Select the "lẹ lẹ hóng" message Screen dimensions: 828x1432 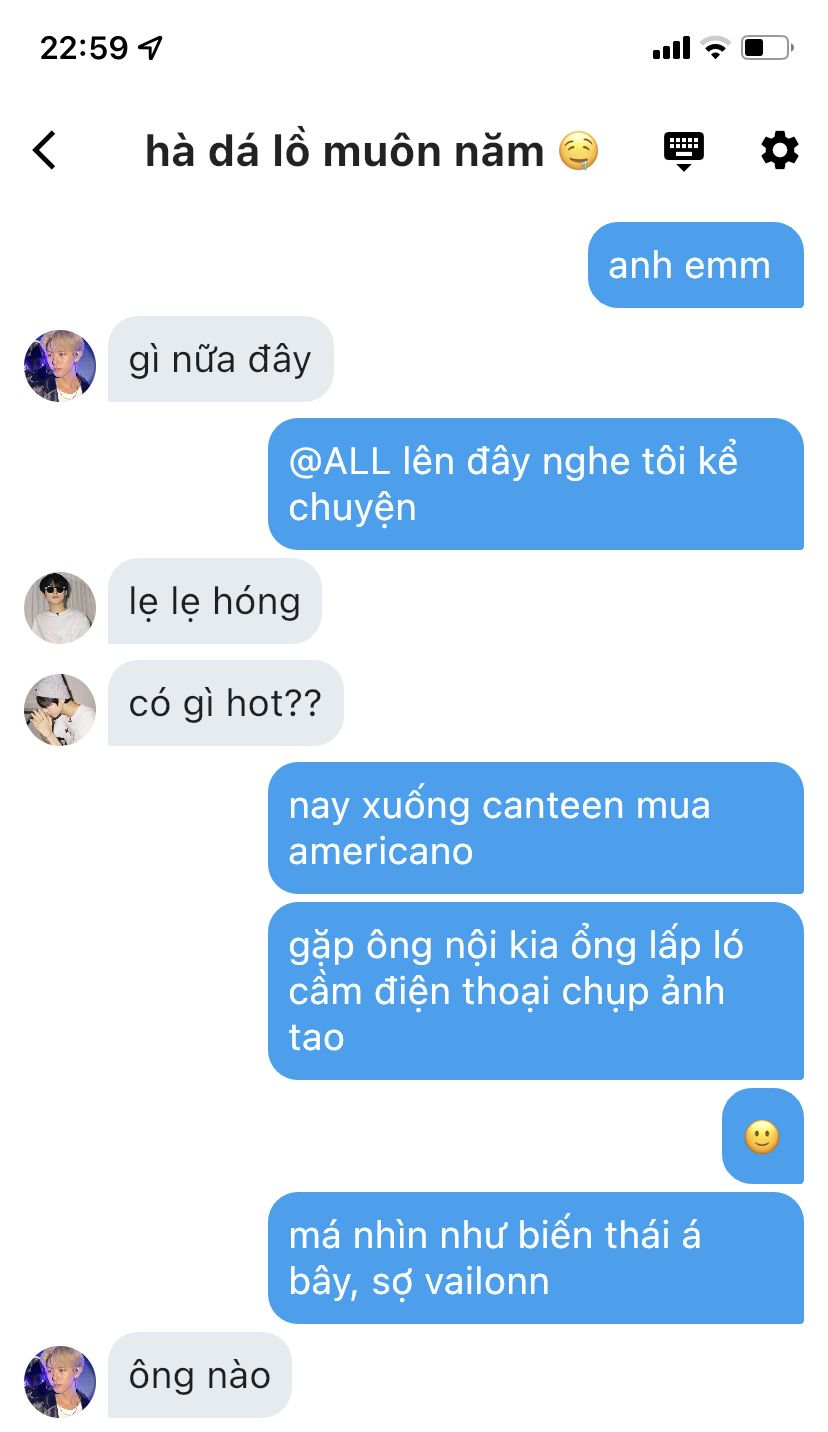tap(215, 601)
